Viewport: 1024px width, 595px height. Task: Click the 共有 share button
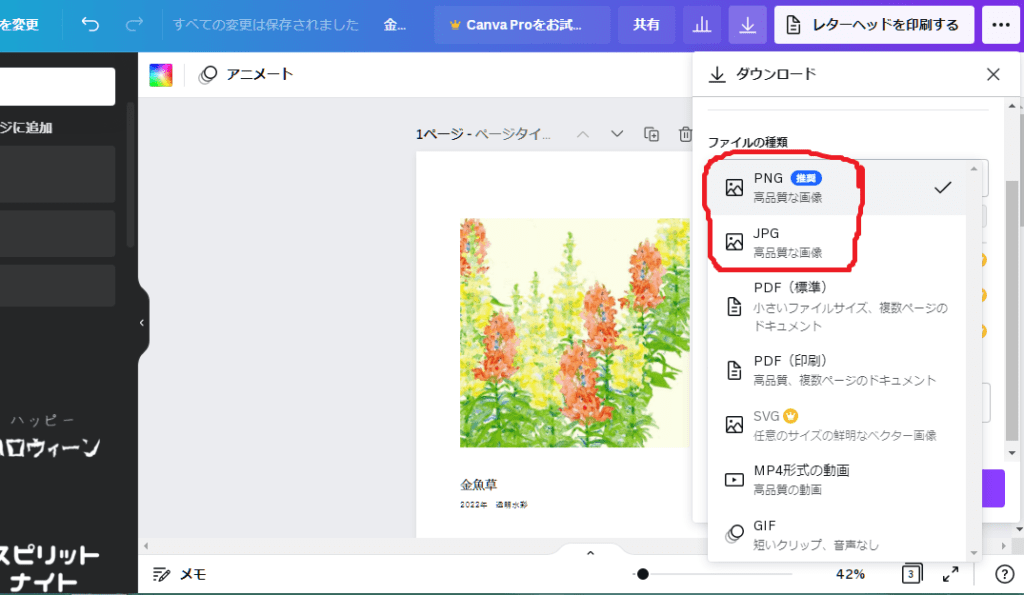pyautogui.click(x=646, y=25)
